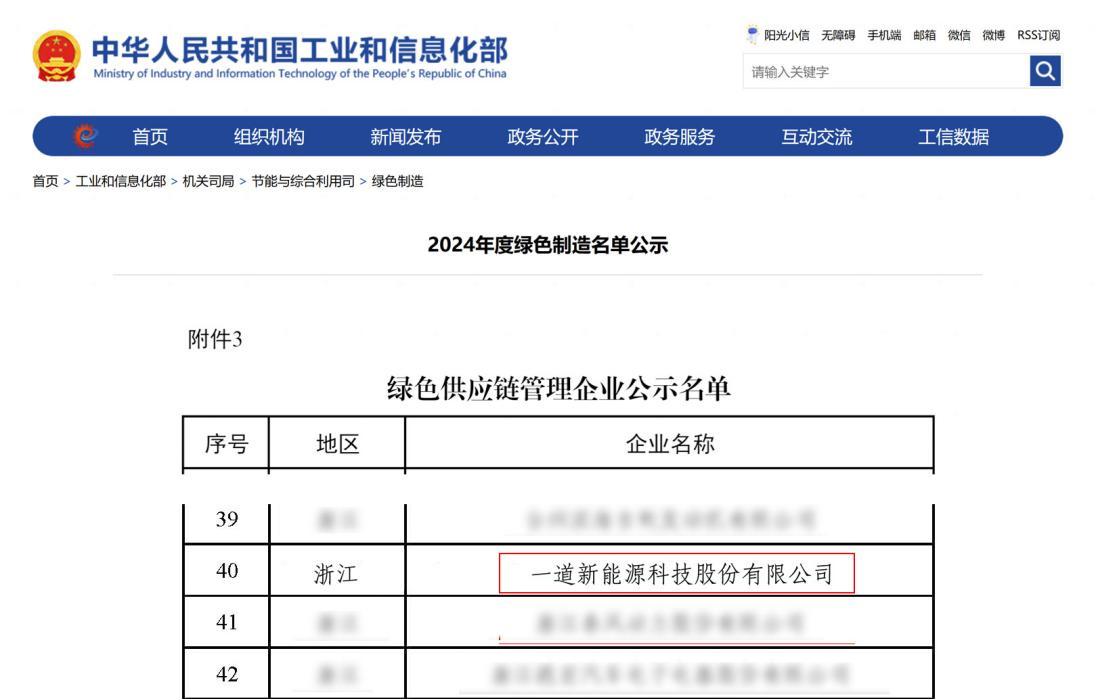Click 机关司局 in the breadcrumb

click(x=208, y=181)
